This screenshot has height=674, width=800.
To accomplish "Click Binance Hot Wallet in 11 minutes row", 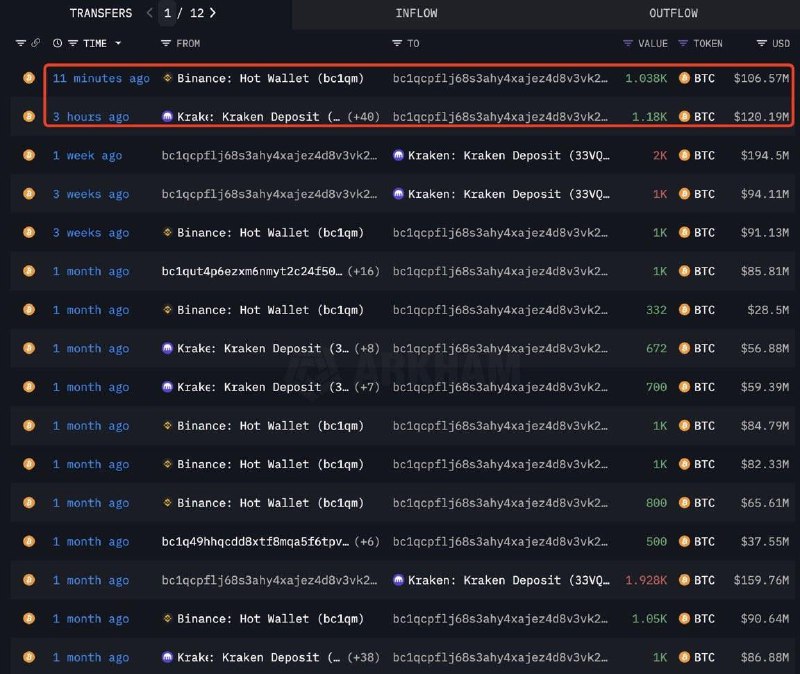I will 270,78.
